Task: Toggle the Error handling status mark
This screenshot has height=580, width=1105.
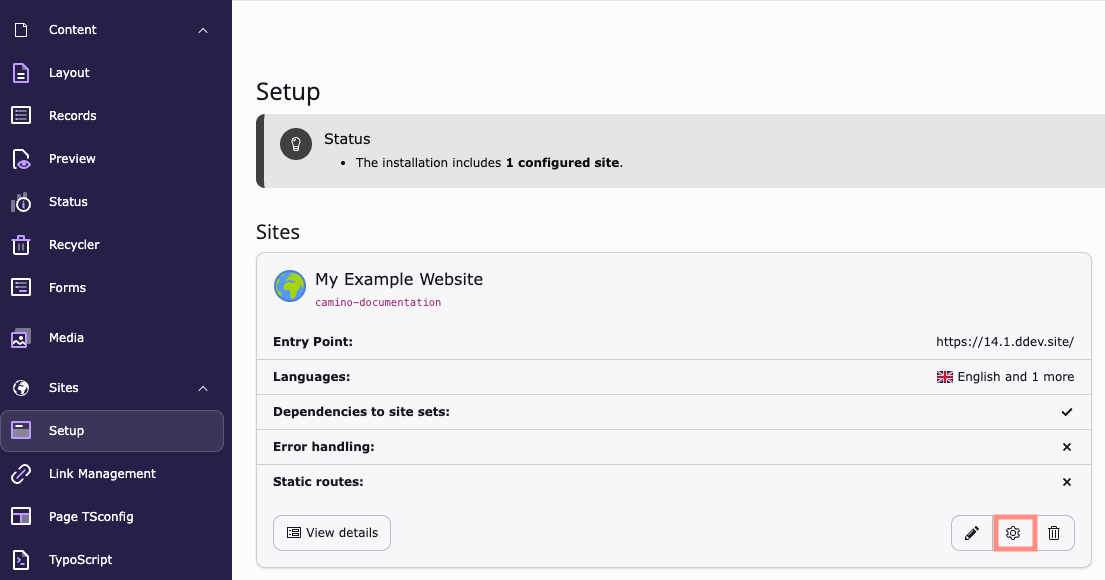Action: pyautogui.click(x=1067, y=446)
